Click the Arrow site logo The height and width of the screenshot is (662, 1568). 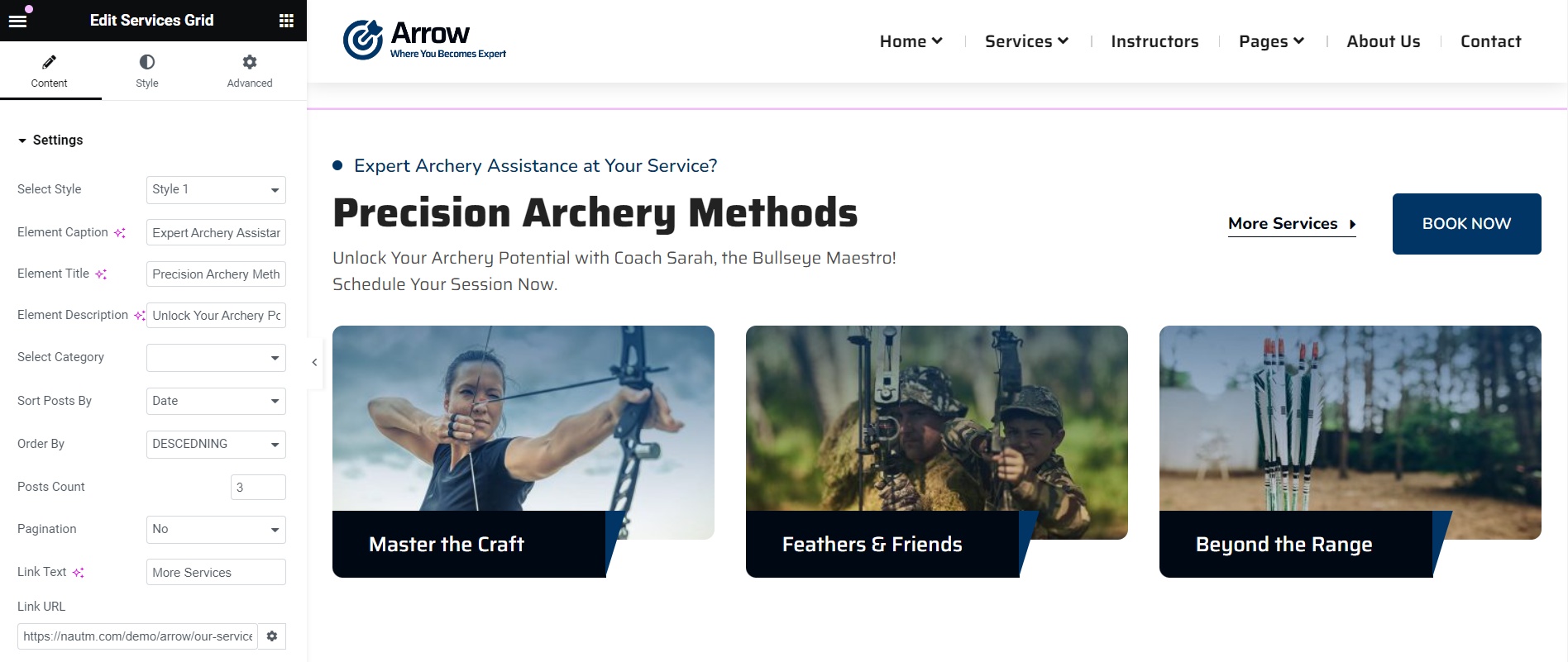[x=424, y=40]
